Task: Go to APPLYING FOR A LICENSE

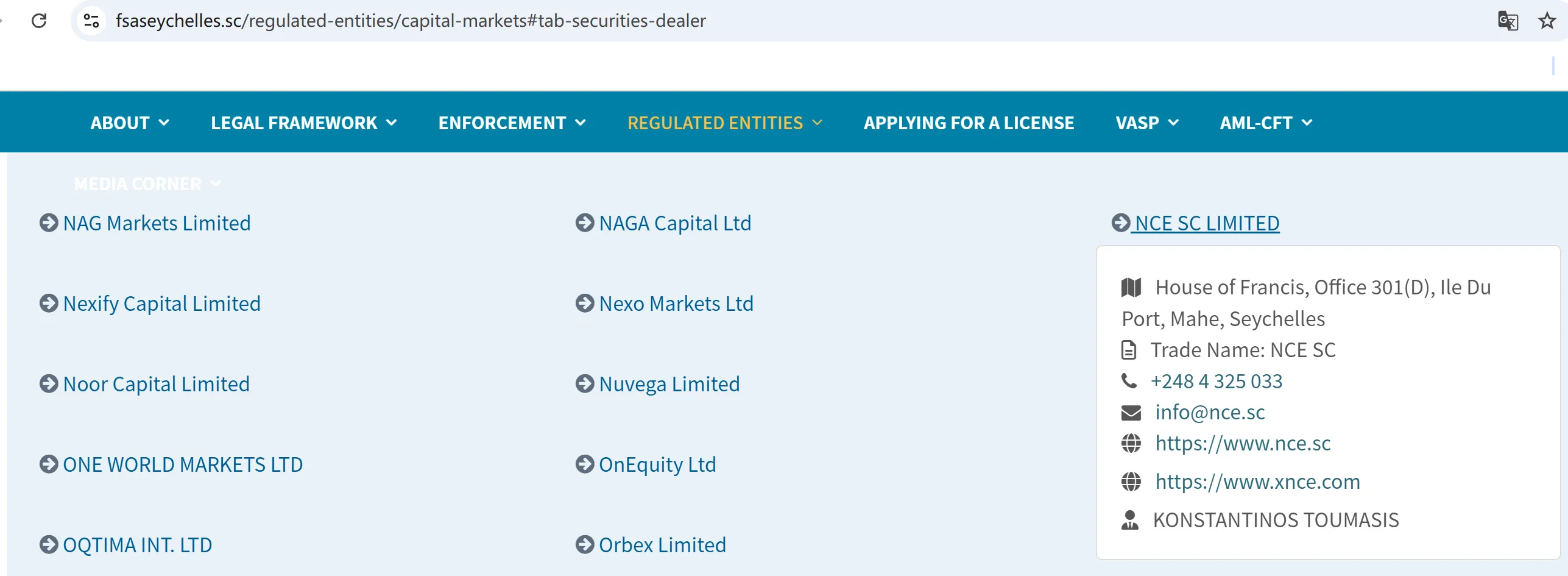Action: [969, 123]
